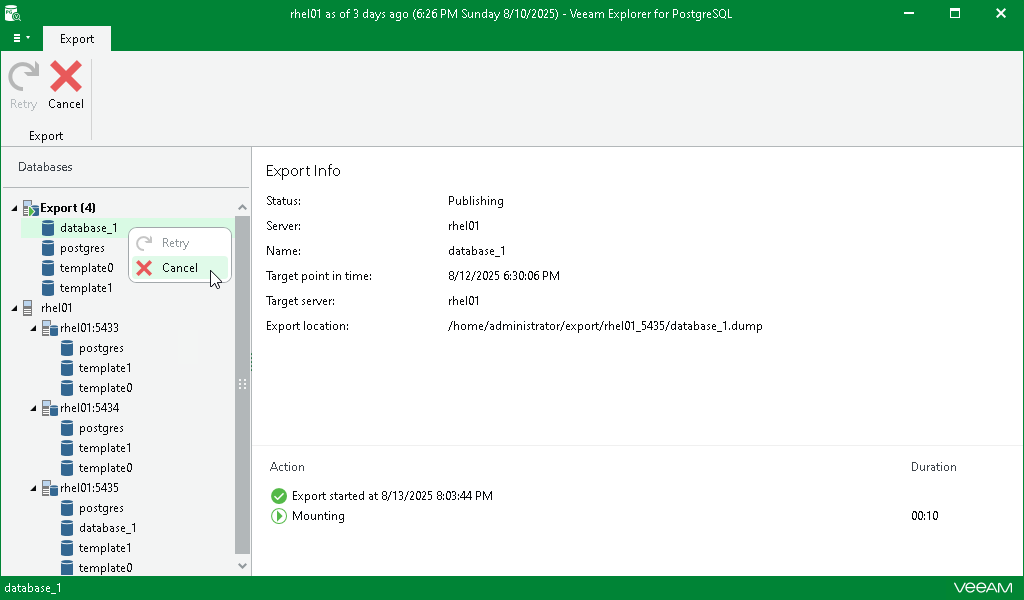Select the template1 database icon under rhel01:5435

(66, 548)
